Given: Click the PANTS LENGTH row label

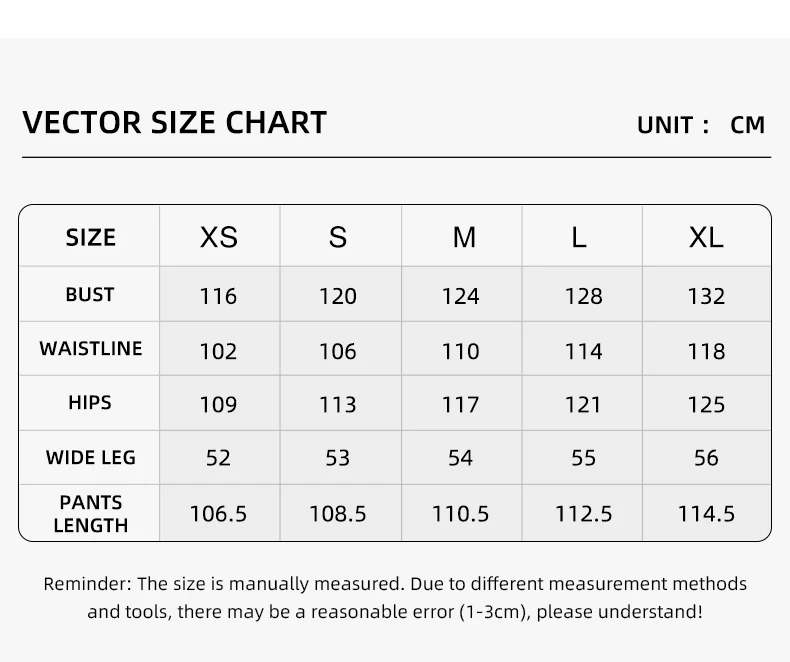Looking at the screenshot, I should [91, 513].
